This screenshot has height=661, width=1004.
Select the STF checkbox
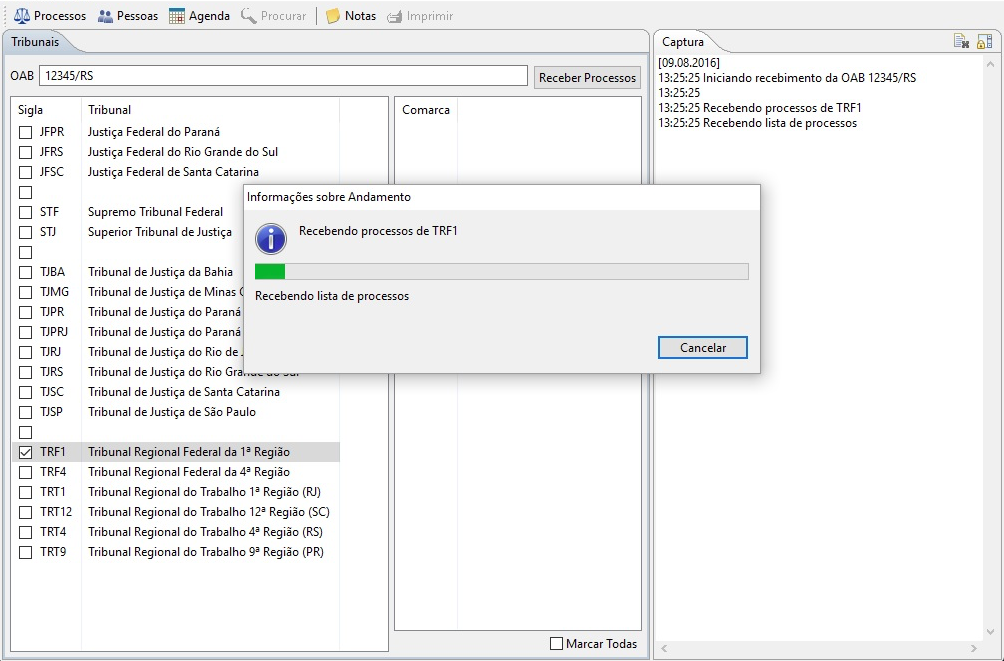click(26, 212)
